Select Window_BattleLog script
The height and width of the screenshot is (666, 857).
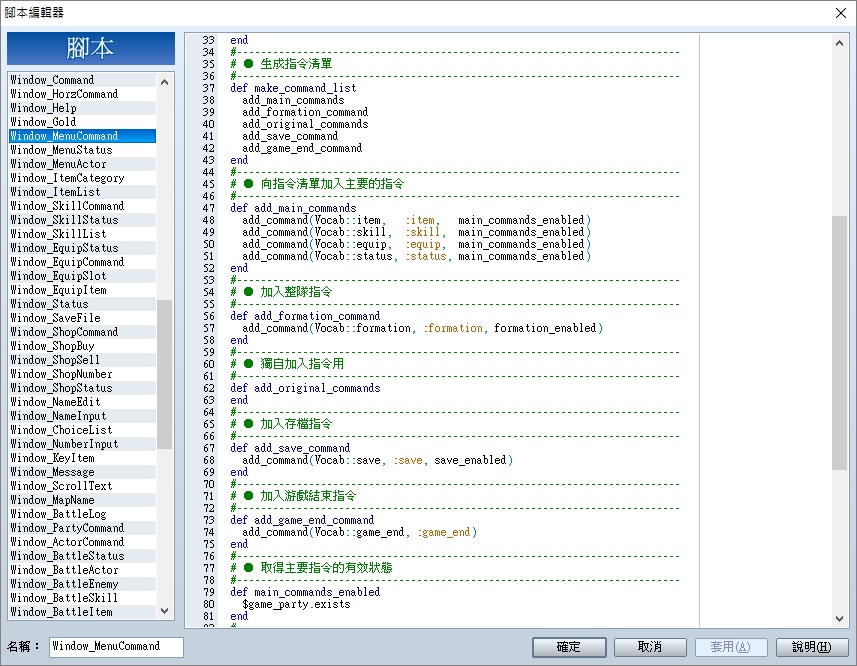(83, 514)
